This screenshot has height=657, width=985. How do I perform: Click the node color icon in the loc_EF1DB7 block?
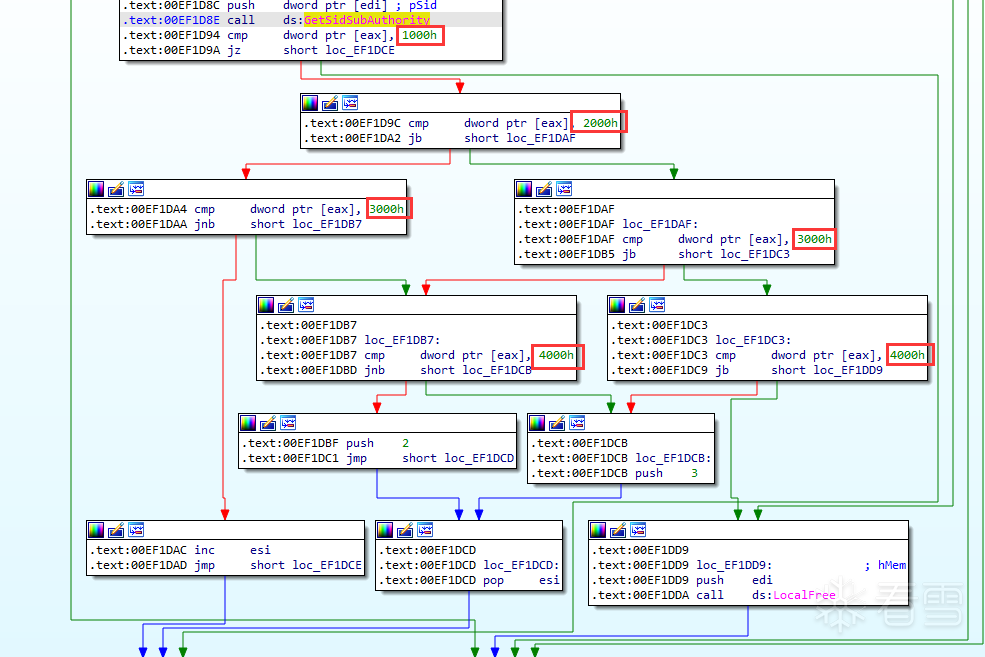click(266, 305)
